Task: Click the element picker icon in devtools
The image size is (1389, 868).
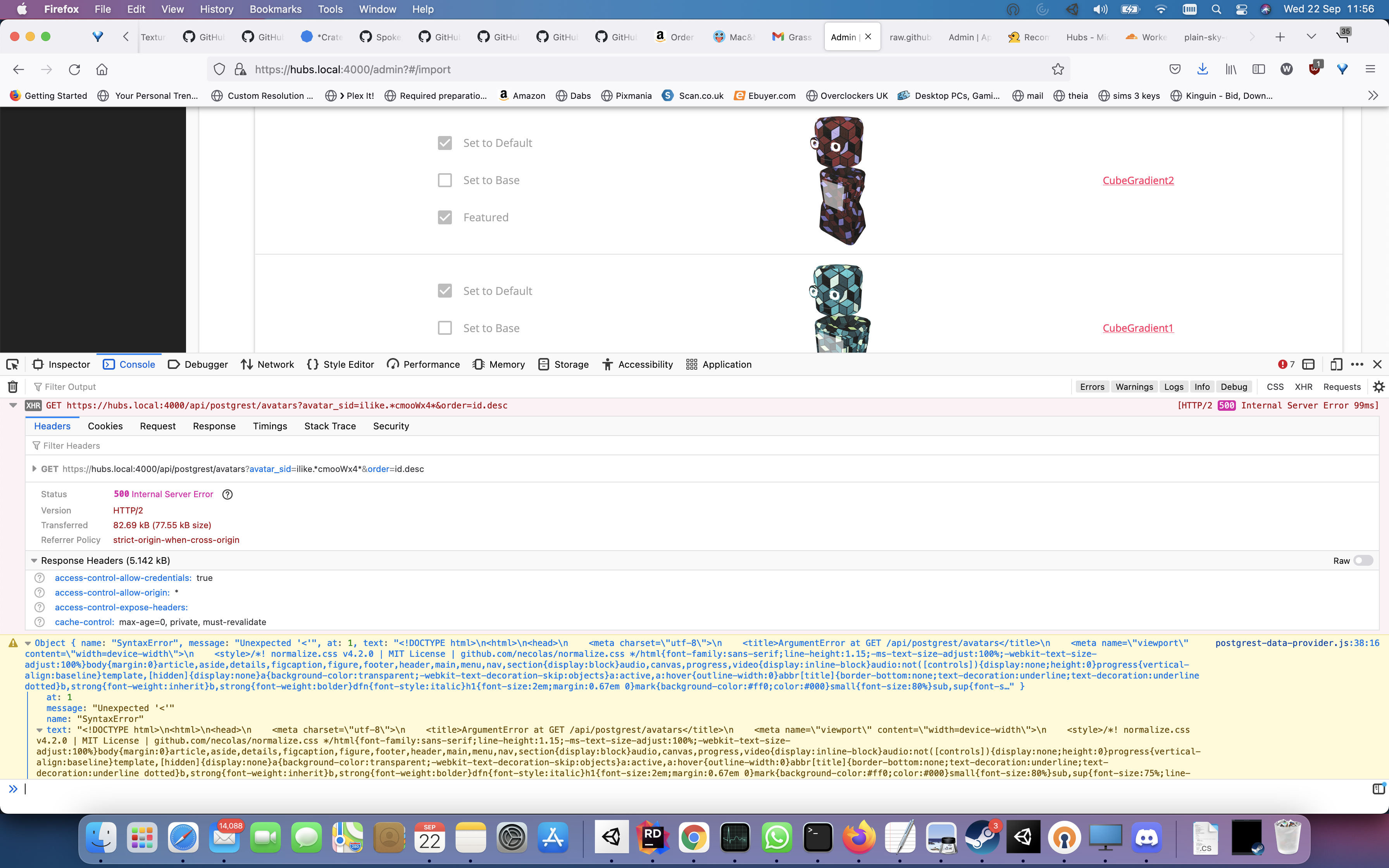Action: click(12, 365)
